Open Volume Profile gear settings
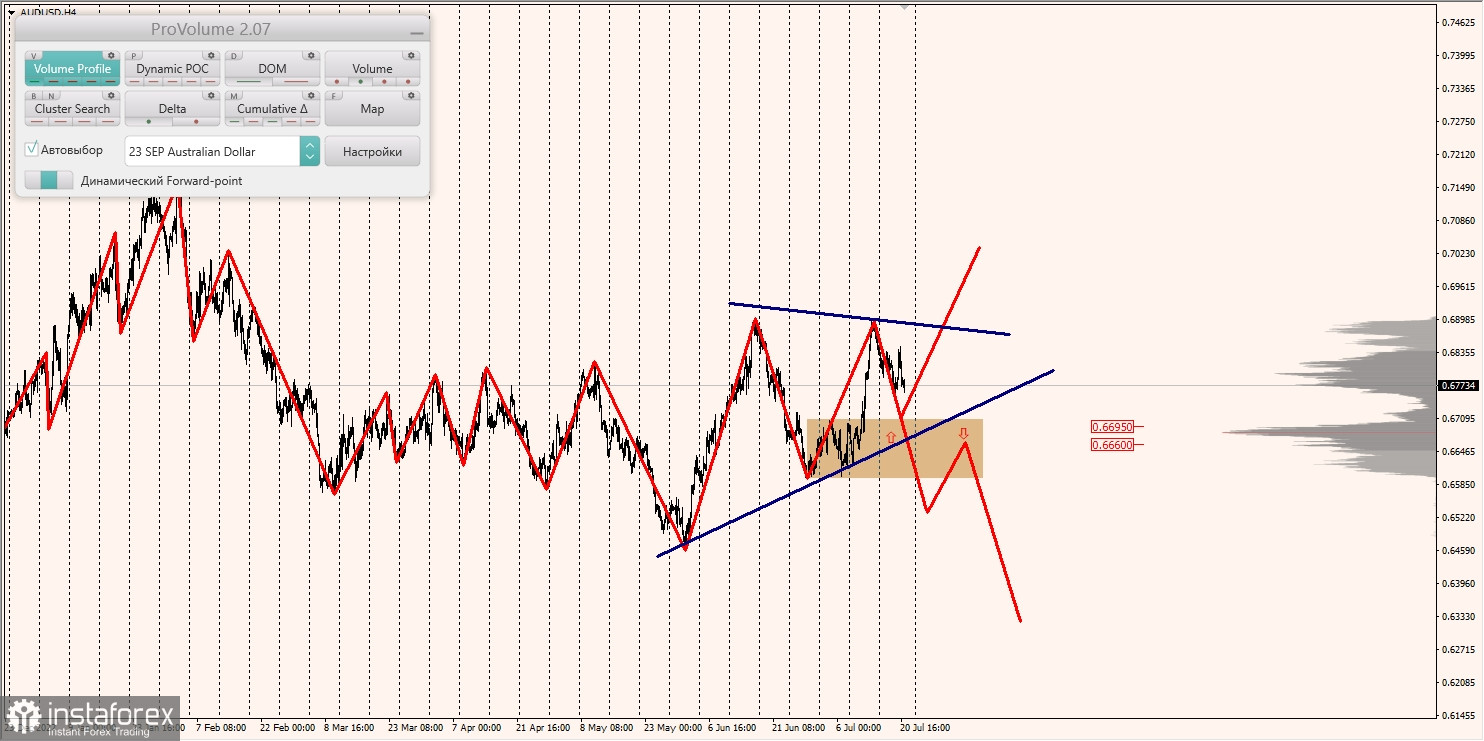 point(111,55)
